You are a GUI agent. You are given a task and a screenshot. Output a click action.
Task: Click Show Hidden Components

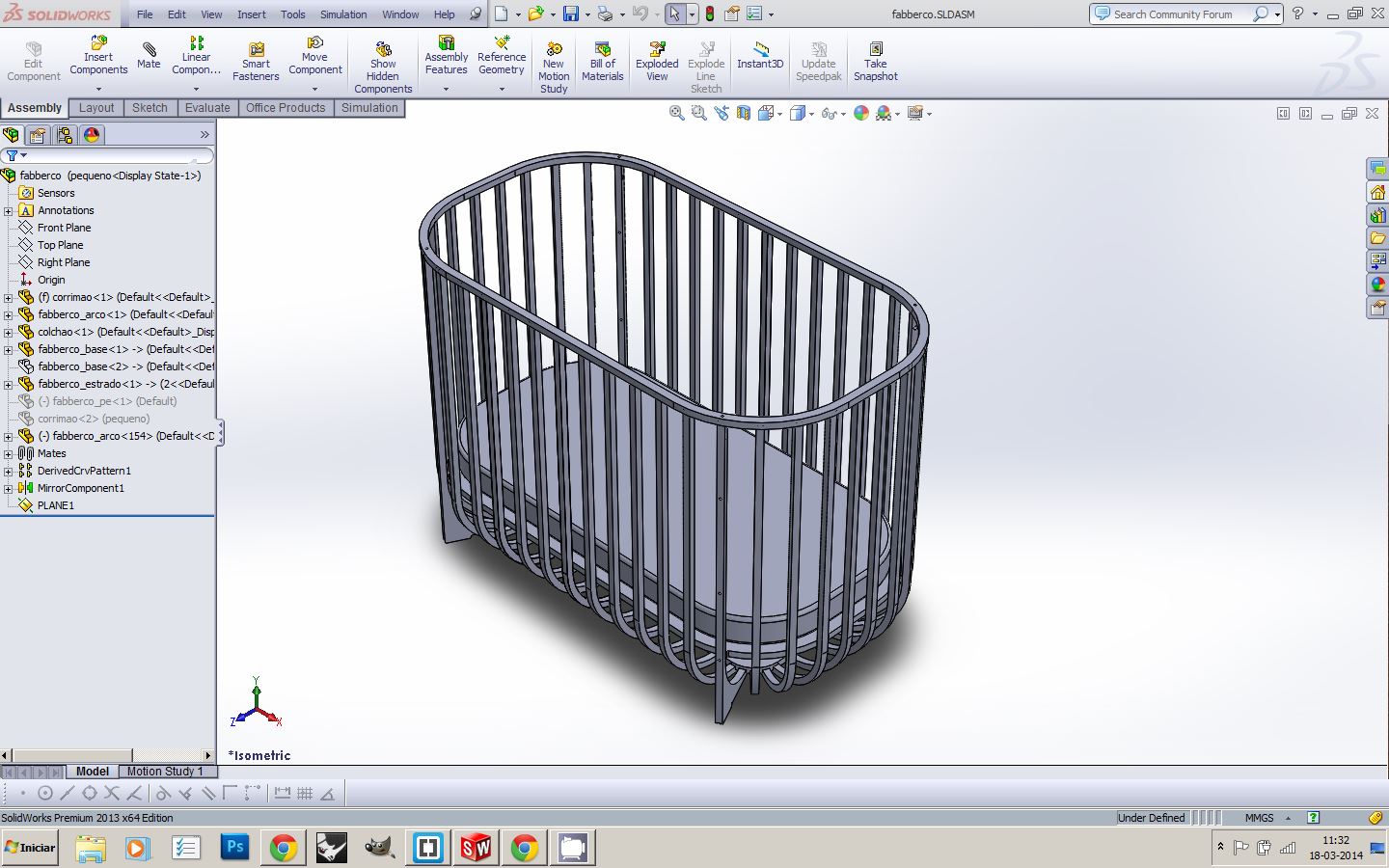(x=383, y=68)
